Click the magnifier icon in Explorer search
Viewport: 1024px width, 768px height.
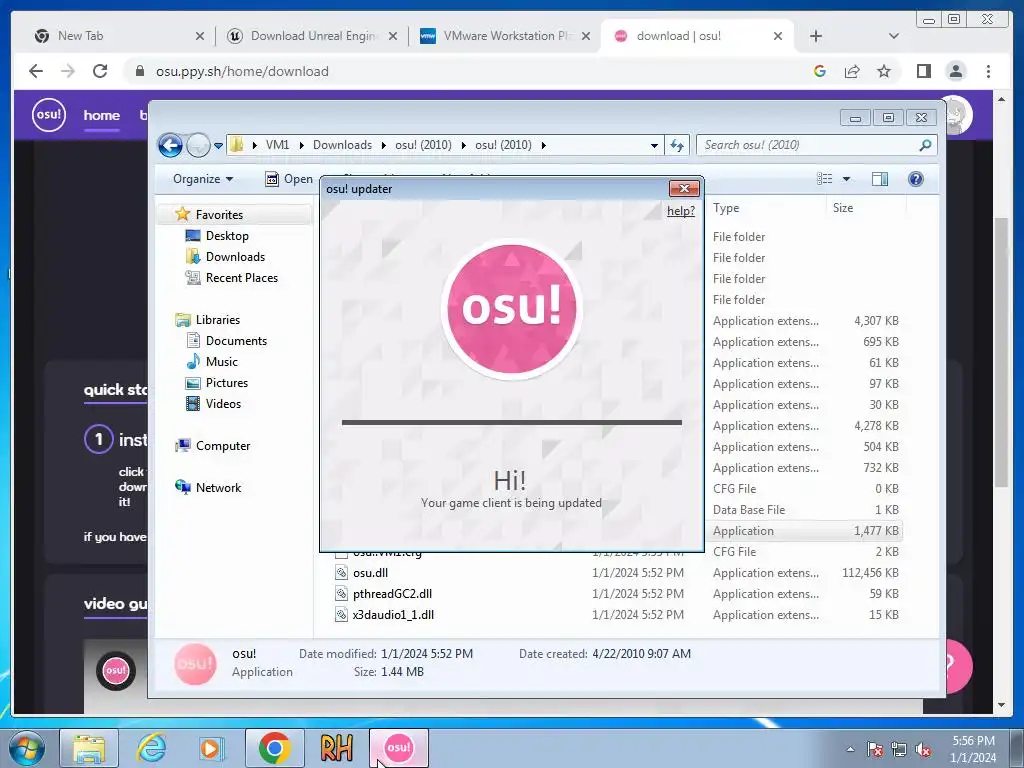(925, 145)
